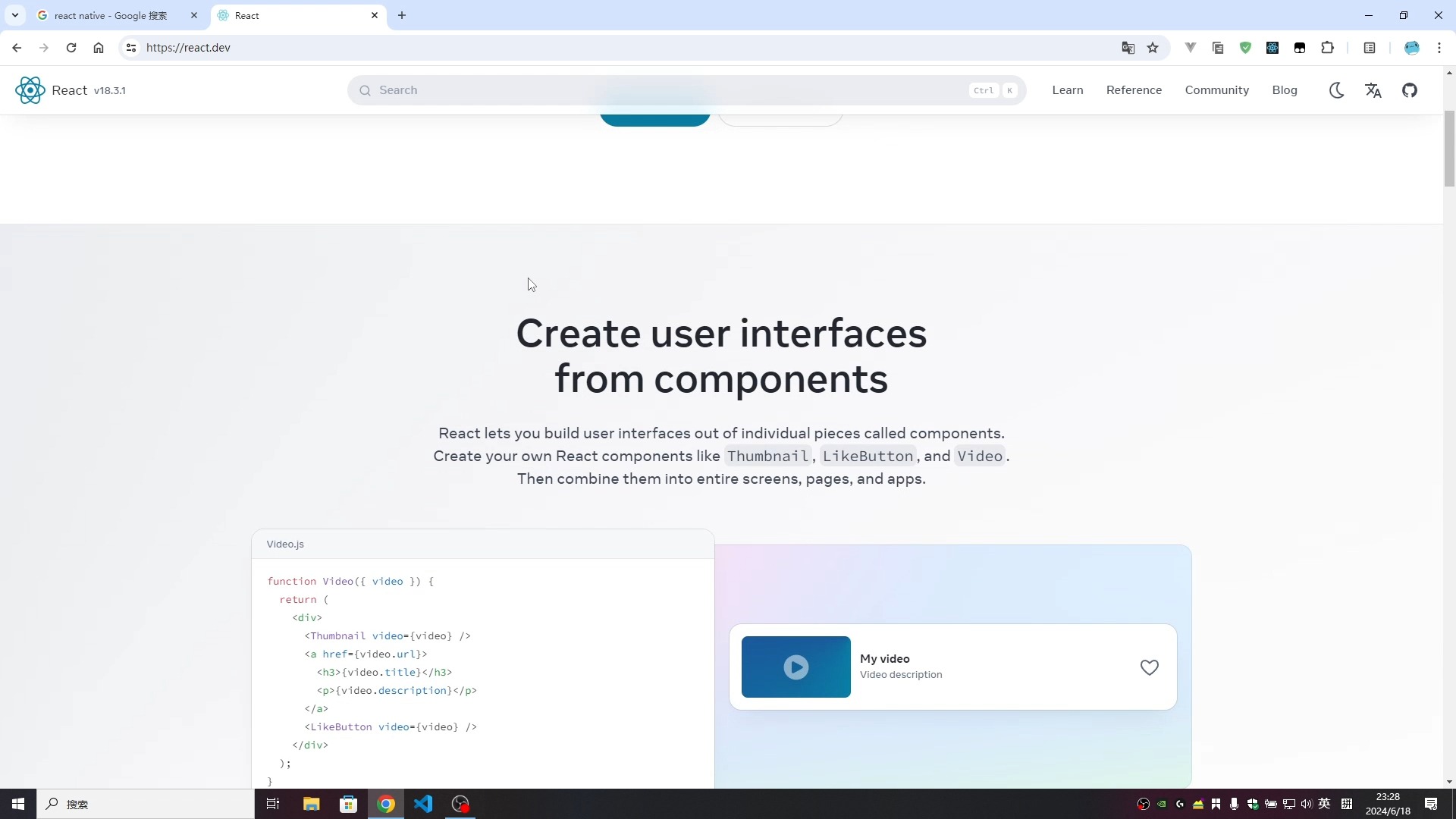Screen dimensions: 1456x819
Task: Open the Chrome profile avatar
Action: coord(1412,48)
